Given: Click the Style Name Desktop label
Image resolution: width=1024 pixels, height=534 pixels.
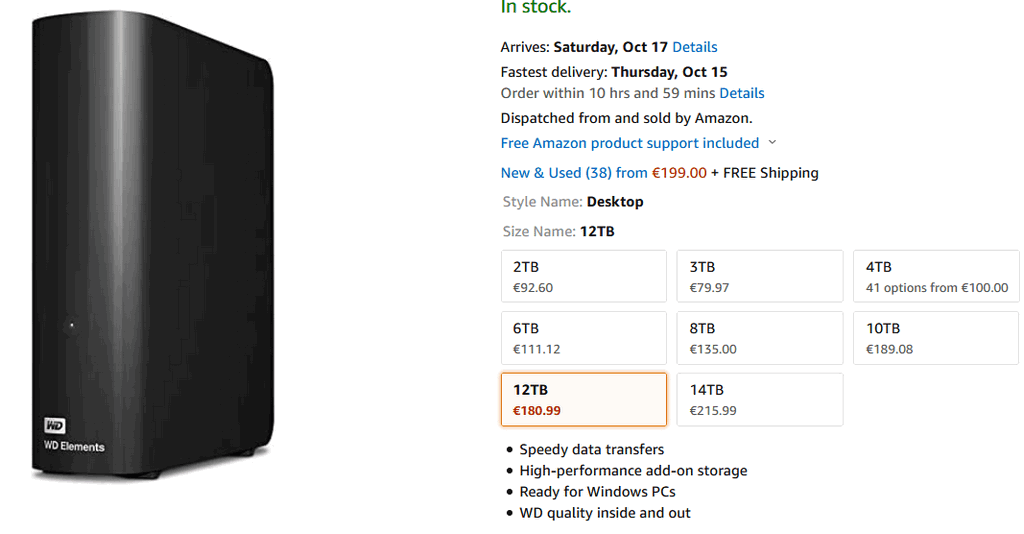Looking at the screenshot, I should click(573, 202).
